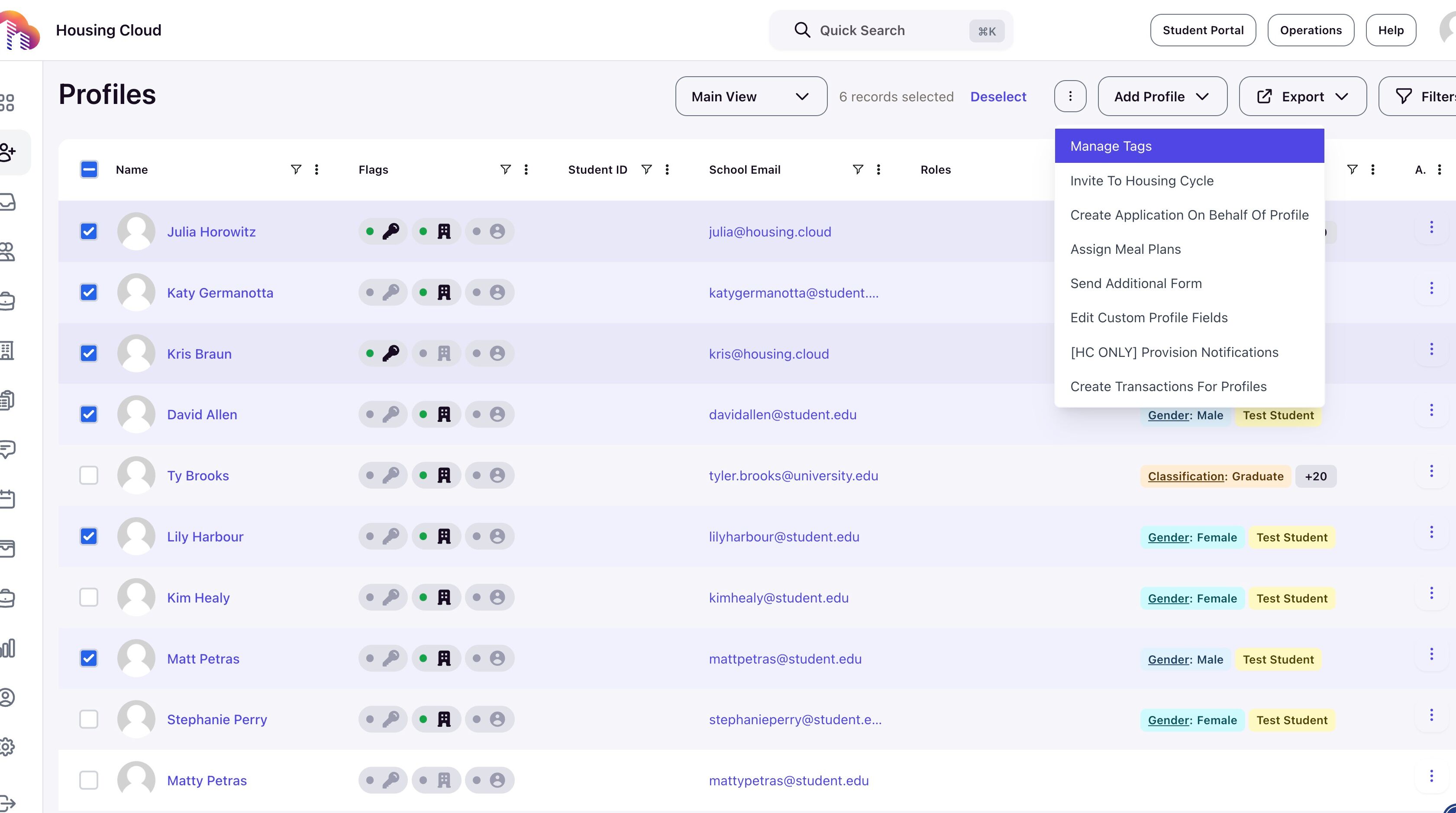Click the bulk actions three-dot button
This screenshot has width=1456, height=813.
[1070, 96]
